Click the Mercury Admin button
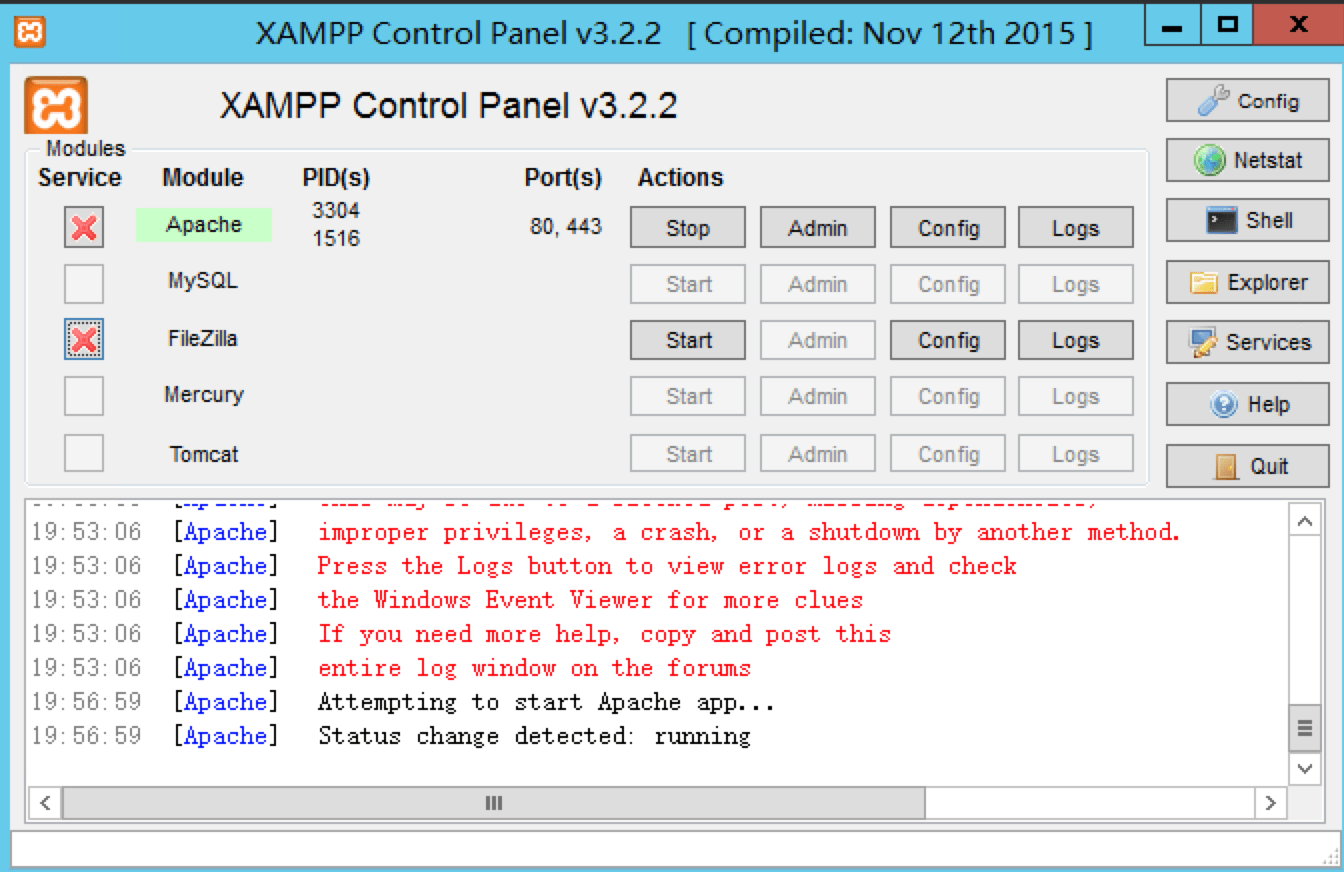The height and width of the screenshot is (872, 1344). tap(817, 396)
